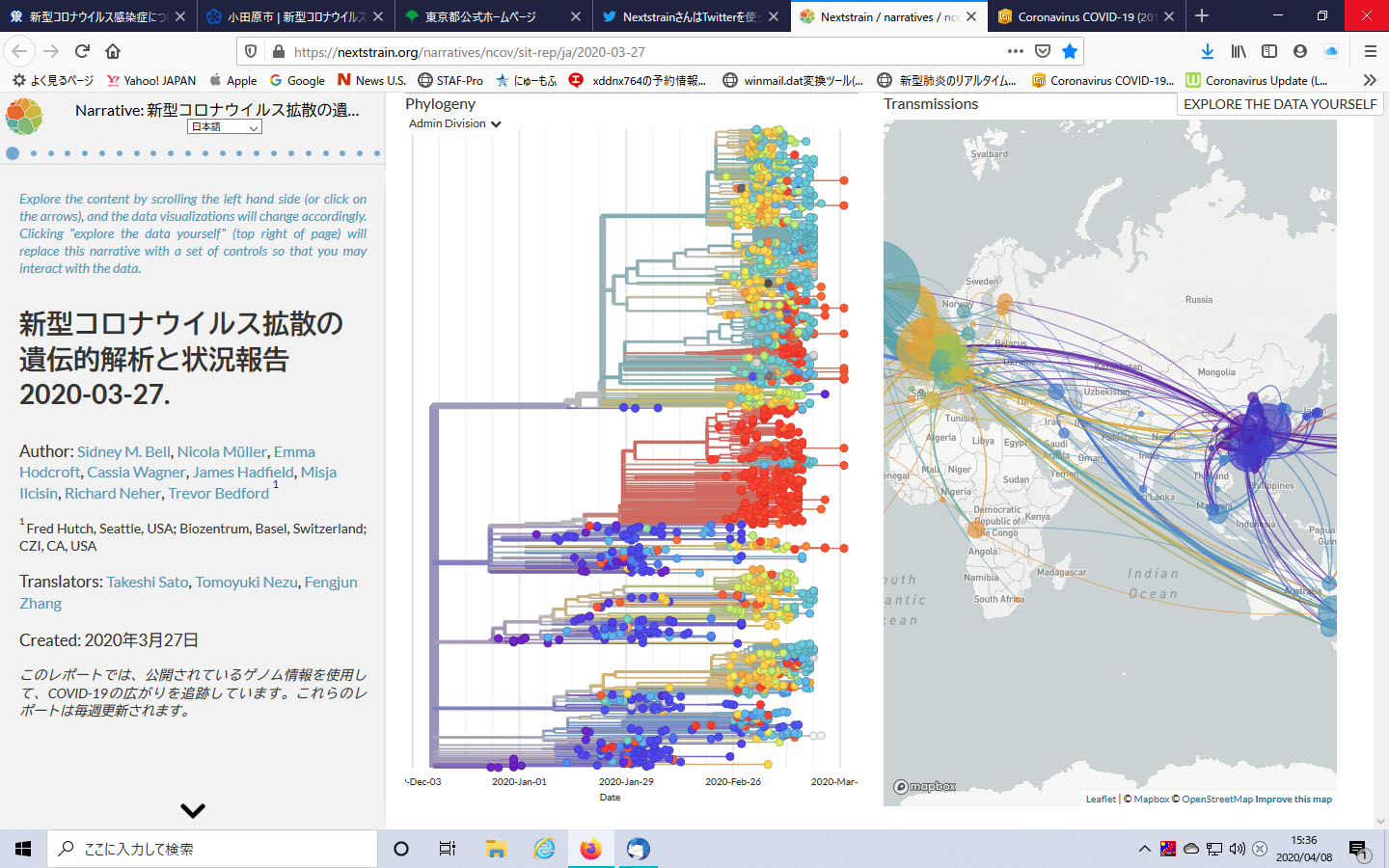This screenshot has width=1389, height=868.
Task: Open the Trevor Bedford author link
Action: (218, 493)
